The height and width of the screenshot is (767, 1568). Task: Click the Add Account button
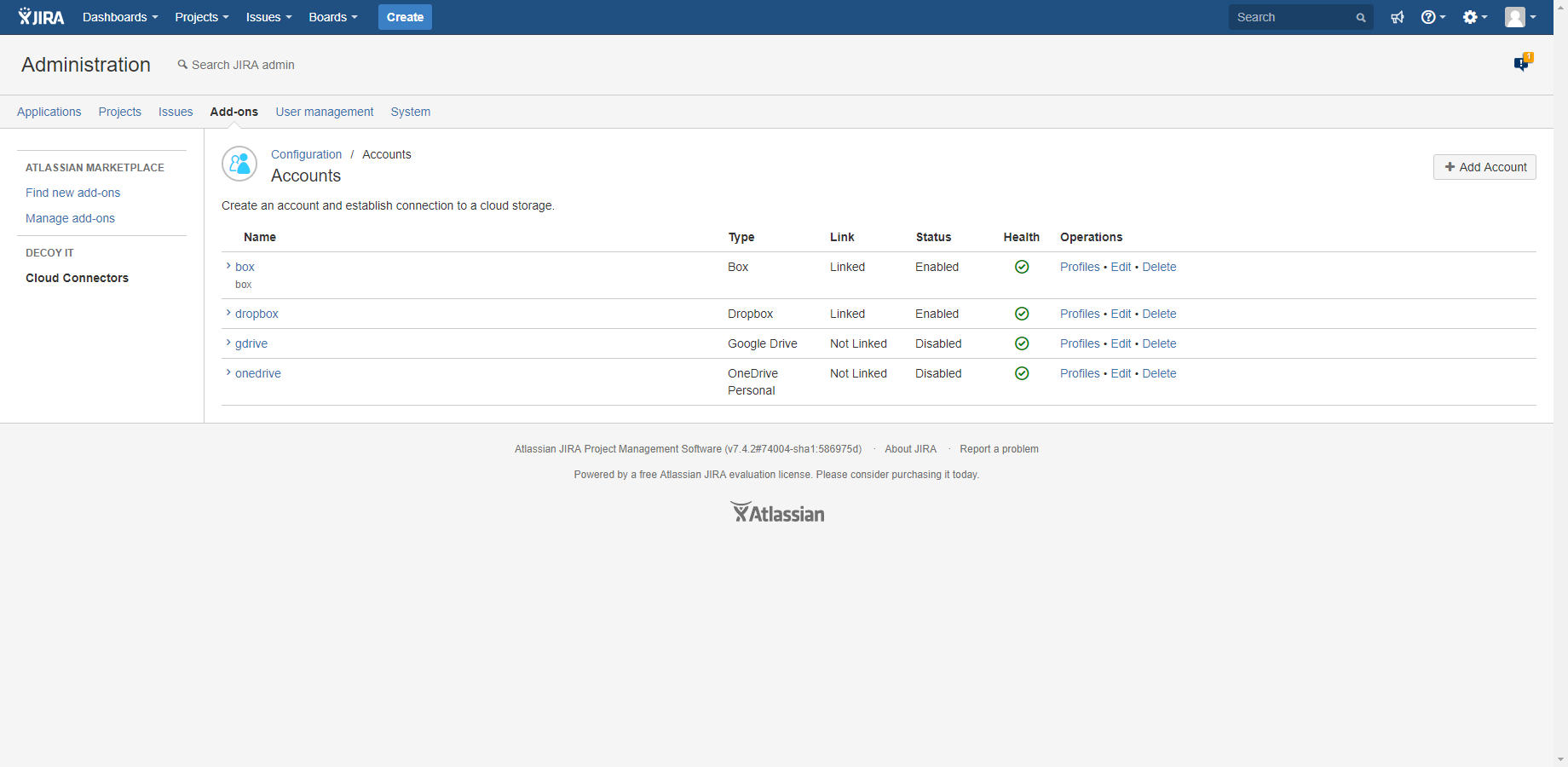pyautogui.click(x=1484, y=167)
